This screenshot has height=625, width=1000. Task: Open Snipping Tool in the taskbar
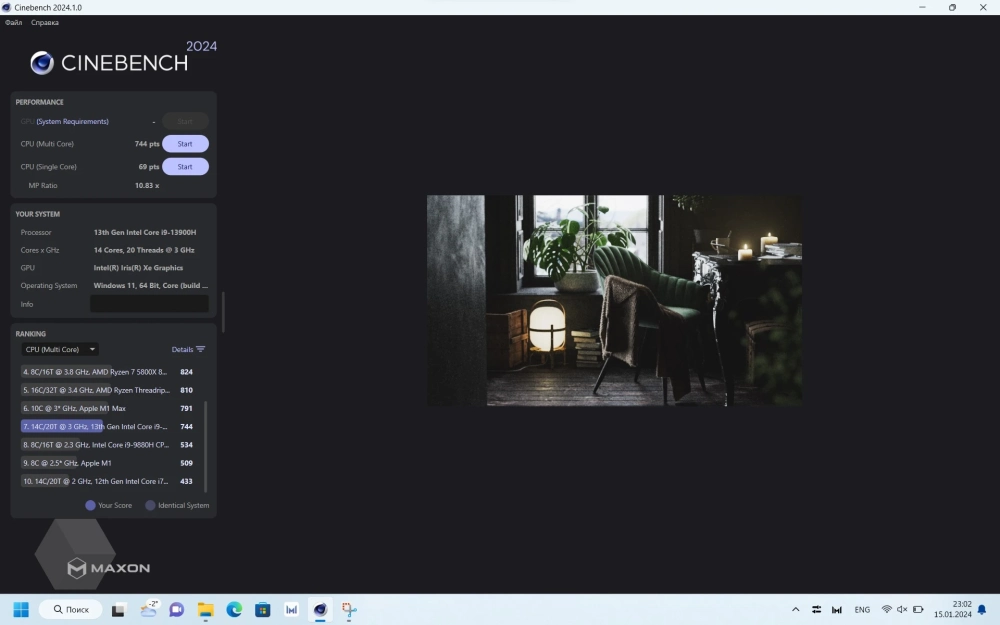click(349, 609)
